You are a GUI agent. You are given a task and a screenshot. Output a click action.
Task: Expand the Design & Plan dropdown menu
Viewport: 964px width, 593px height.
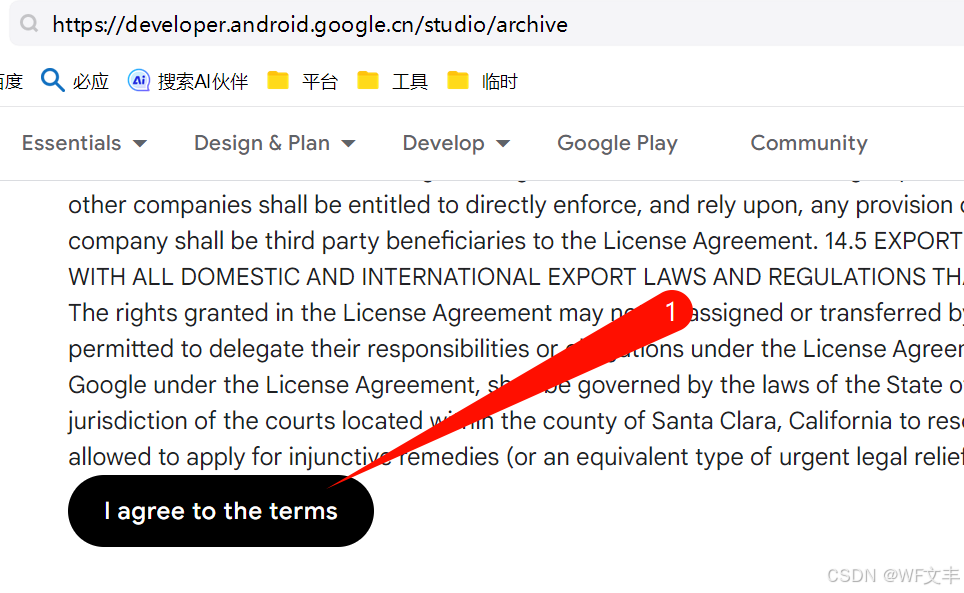click(x=275, y=143)
